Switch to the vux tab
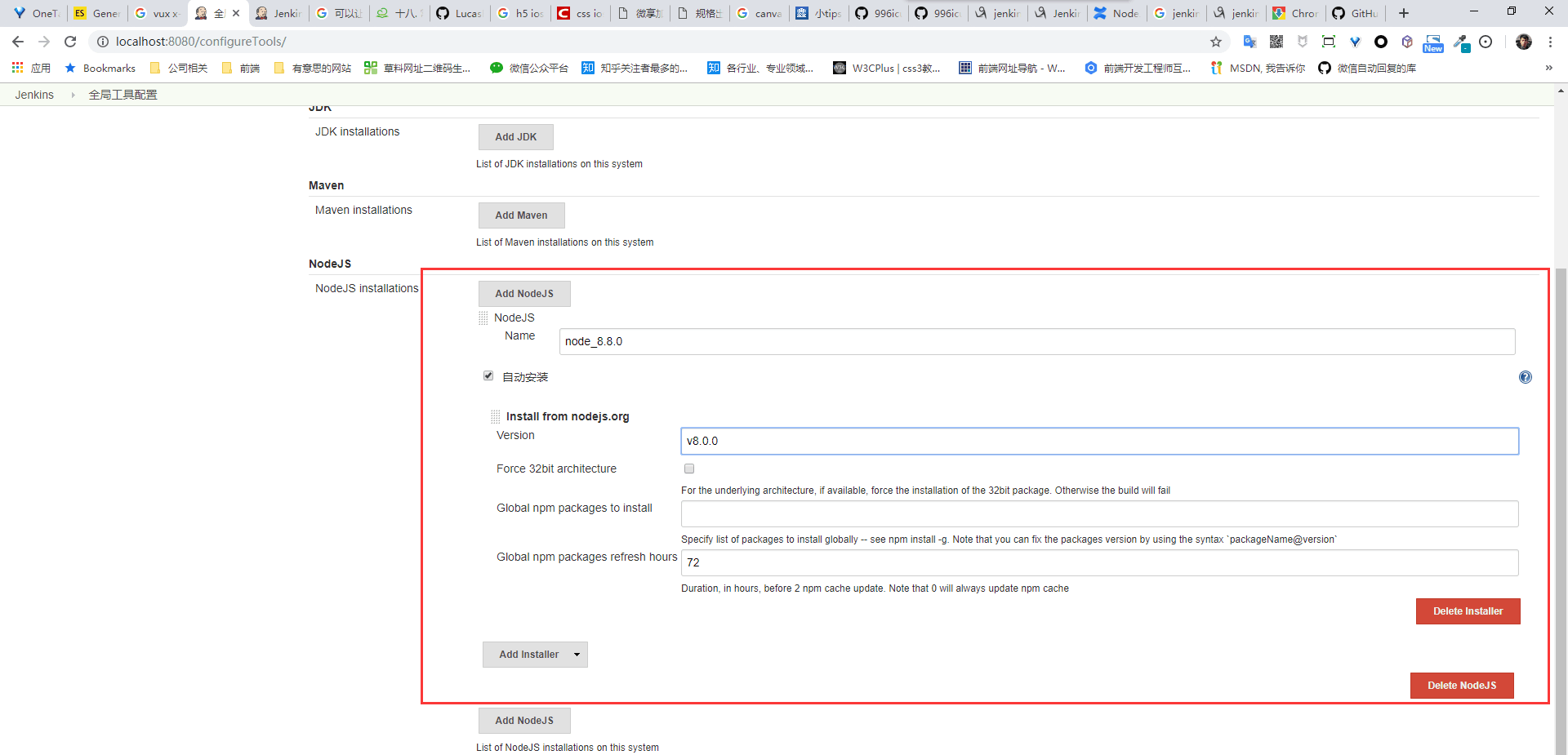The height and width of the screenshot is (755, 1568). click(158, 13)
